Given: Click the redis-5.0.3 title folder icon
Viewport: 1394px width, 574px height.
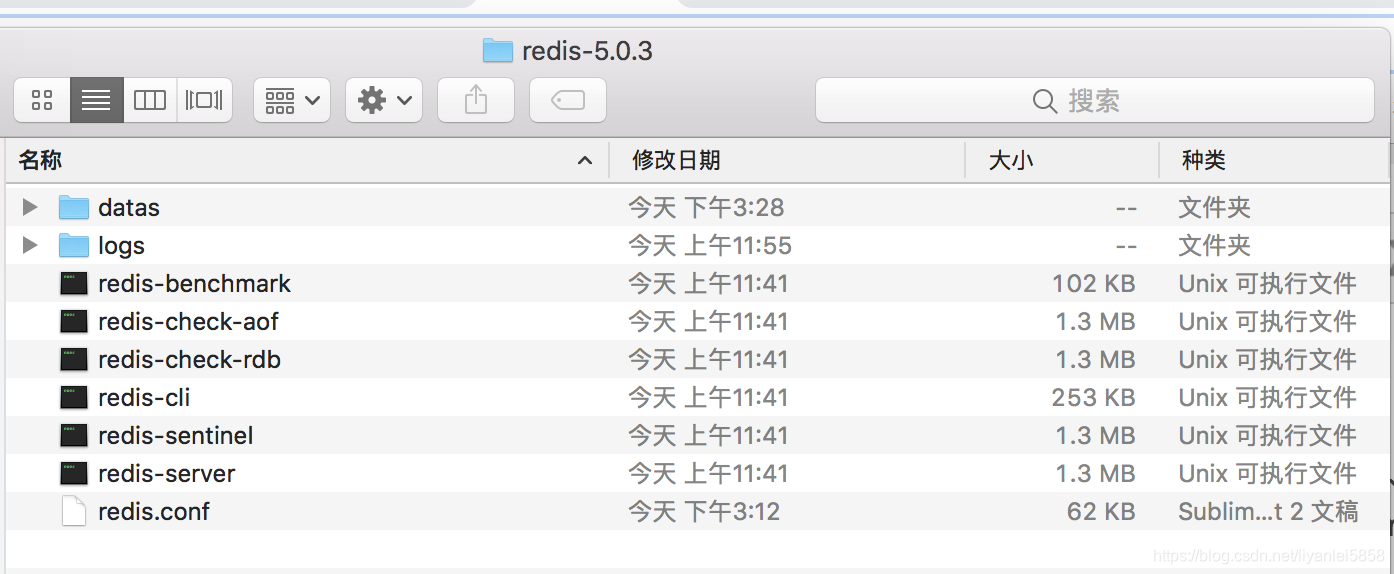Looking at the screenshot, I should point(497,50).
